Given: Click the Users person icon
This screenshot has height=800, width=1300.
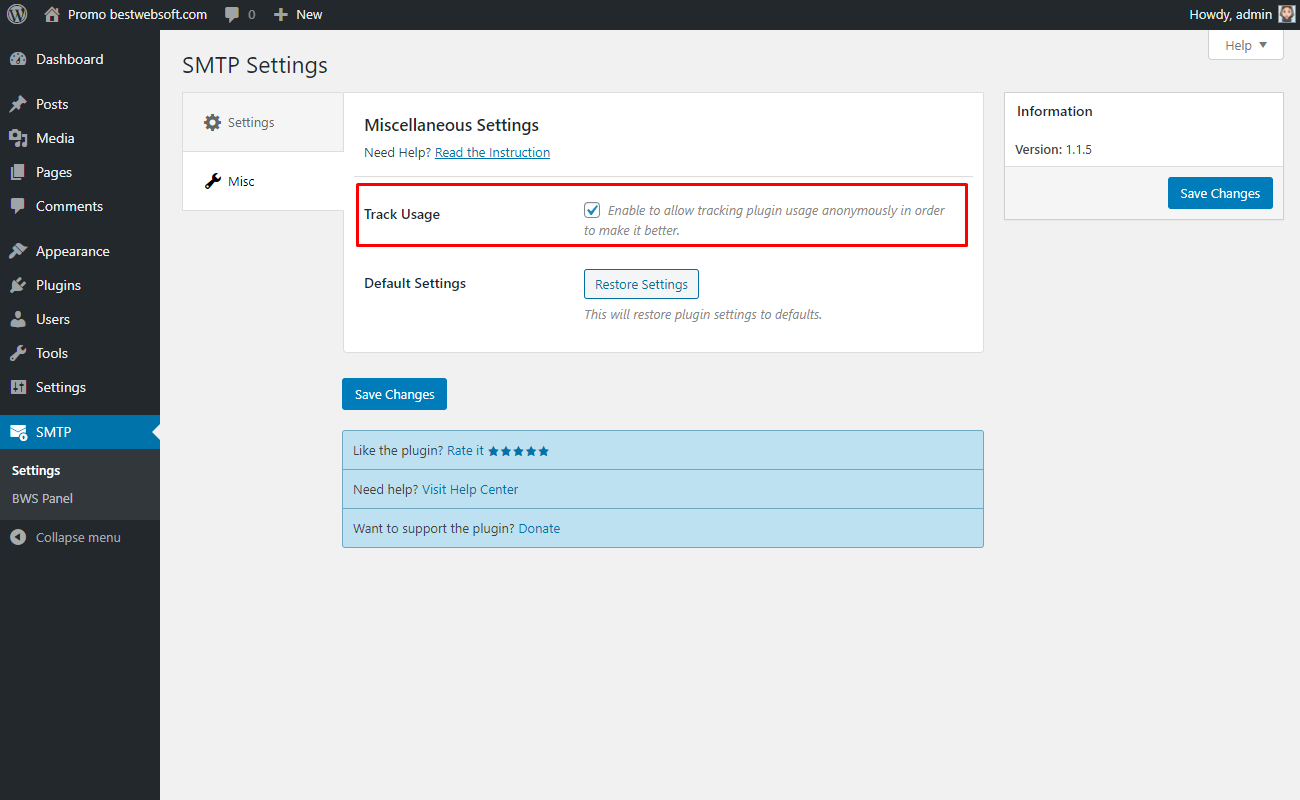Looking at the screenshot, I should 18,319.
